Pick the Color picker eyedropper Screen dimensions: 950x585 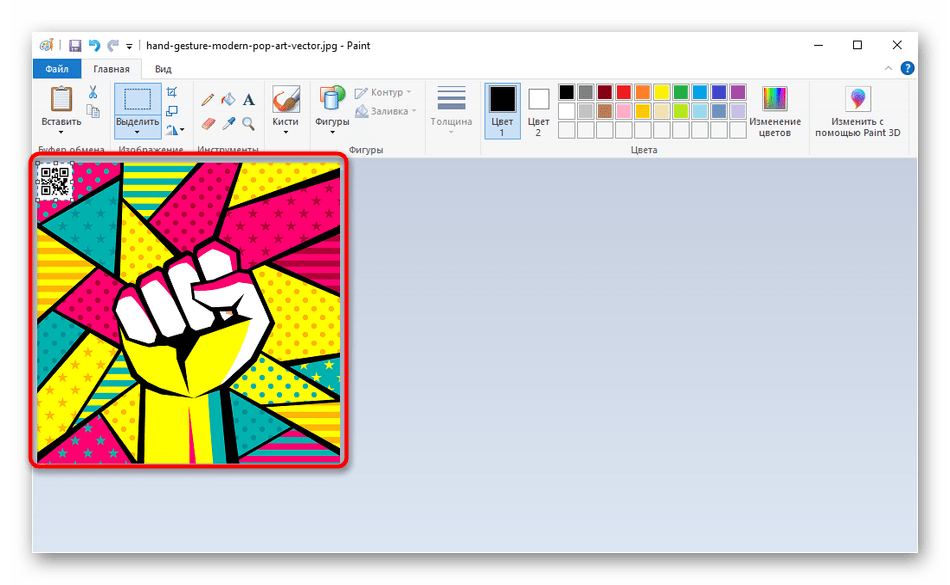tap(228, 124)
